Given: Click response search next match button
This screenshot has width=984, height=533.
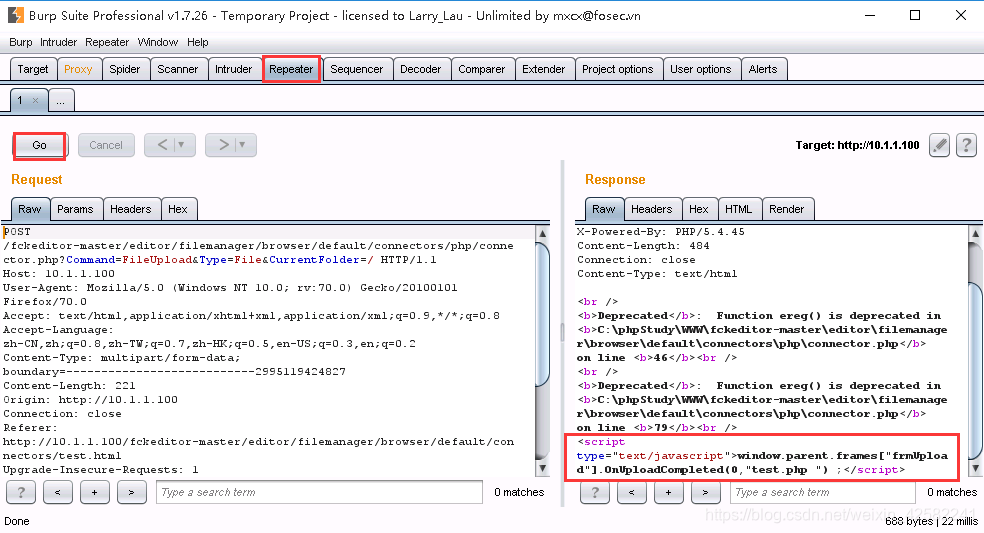Looking at the screenshot, I should click(705, 492).
